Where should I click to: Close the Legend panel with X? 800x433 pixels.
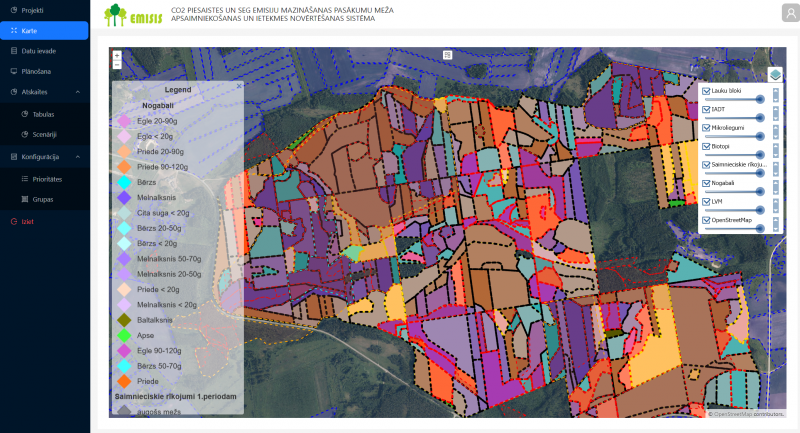tap(239, 88)
